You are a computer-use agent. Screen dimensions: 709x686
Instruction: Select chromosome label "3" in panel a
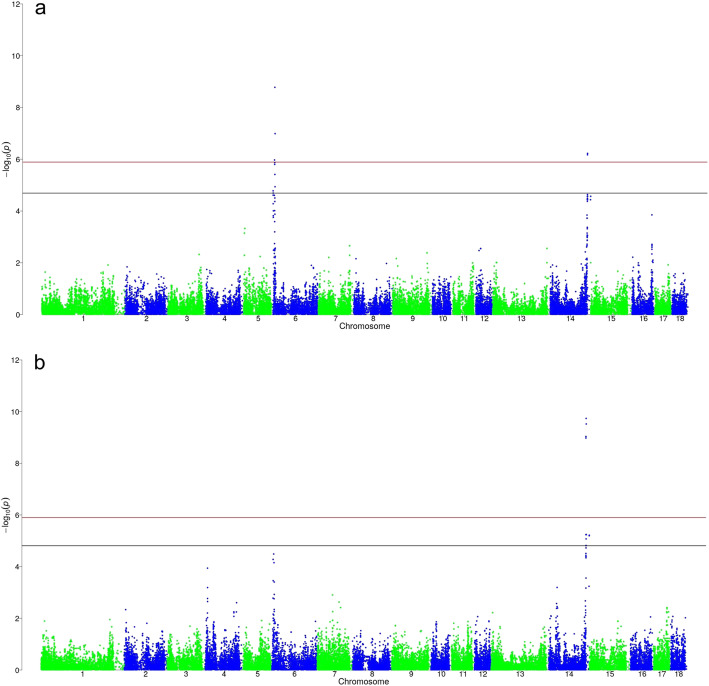[x=187, y=319]
